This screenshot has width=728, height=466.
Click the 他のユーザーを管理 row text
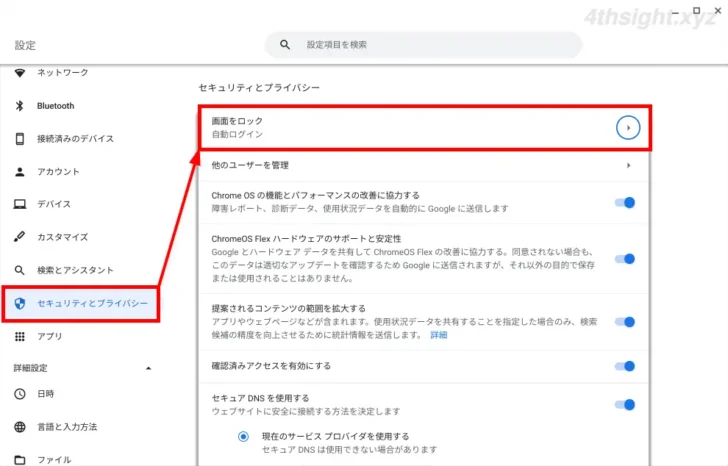point(250,165)
